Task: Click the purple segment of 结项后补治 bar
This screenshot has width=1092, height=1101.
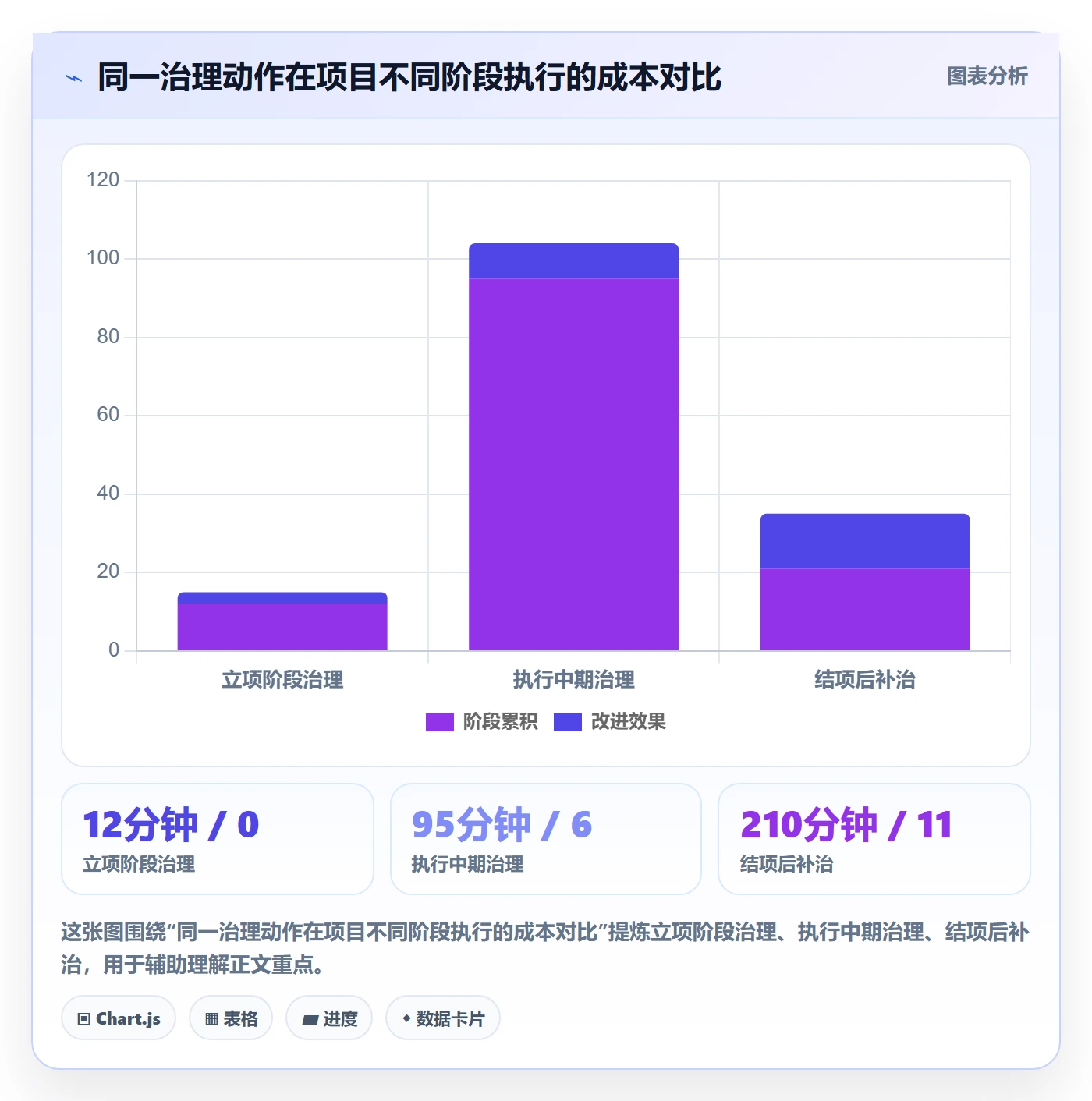Action: tap(865, 609)
